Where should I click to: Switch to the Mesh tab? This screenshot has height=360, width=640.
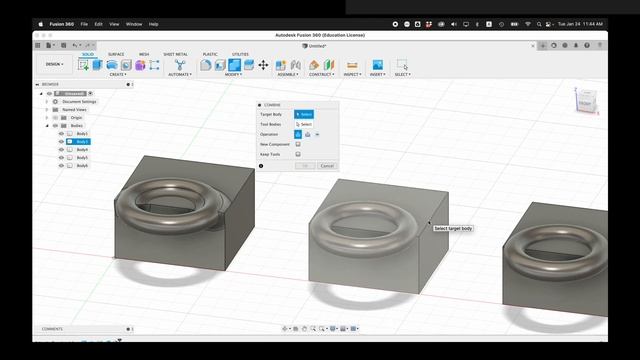[x=144, y=54]
